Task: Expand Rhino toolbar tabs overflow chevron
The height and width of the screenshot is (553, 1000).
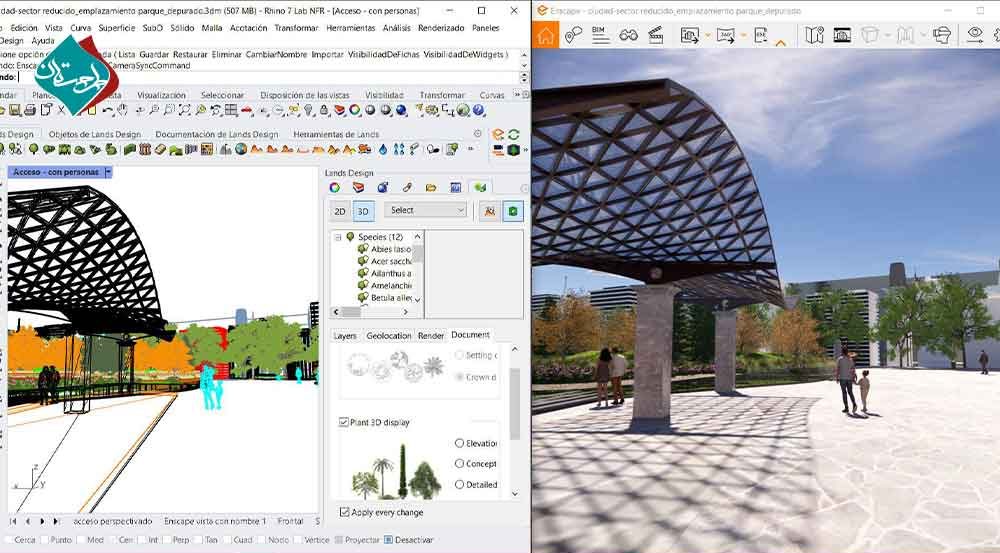Action: coord(517,94)
